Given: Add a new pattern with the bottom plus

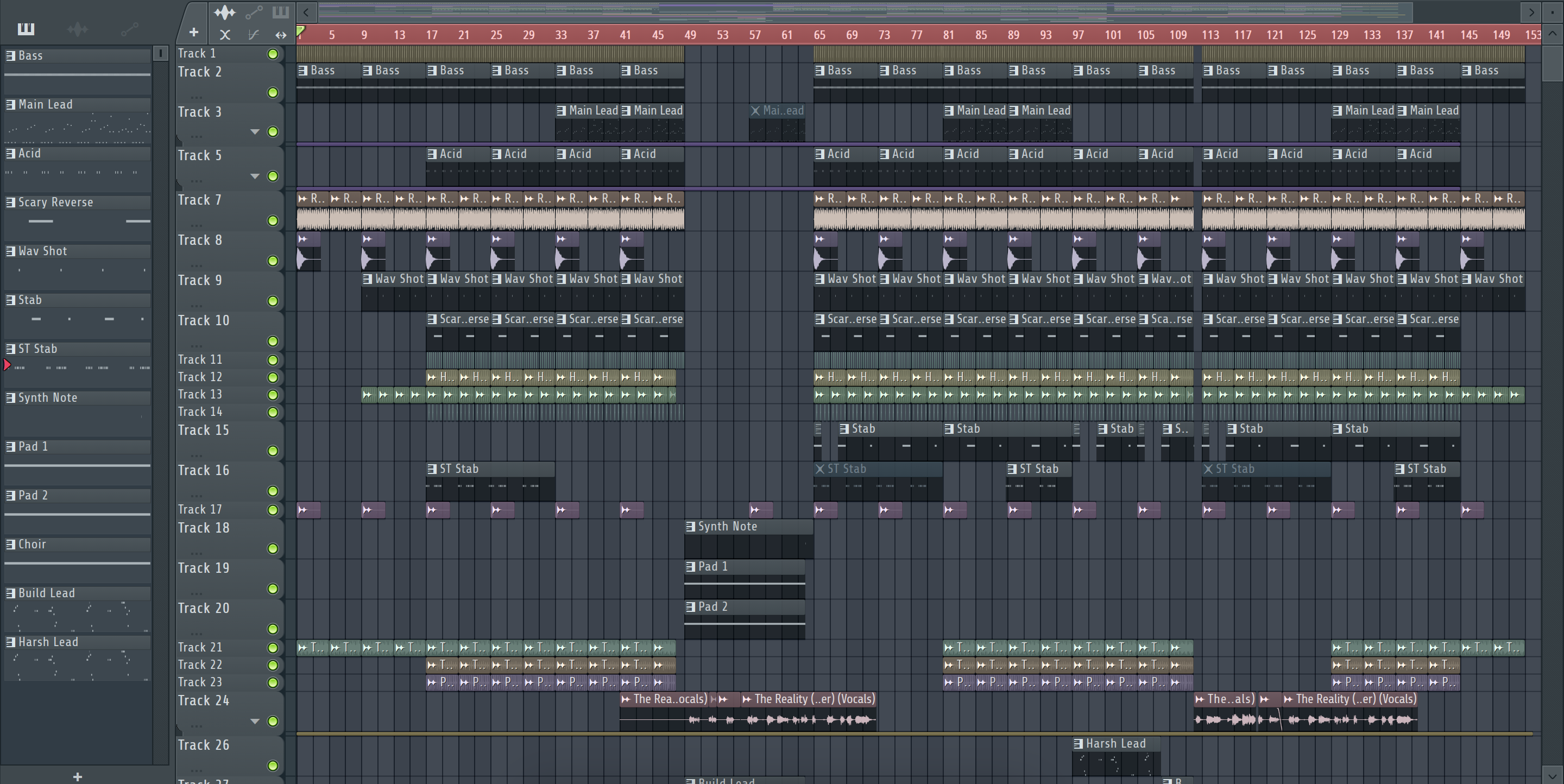Looking at the screenshot, I should point(77,777).
